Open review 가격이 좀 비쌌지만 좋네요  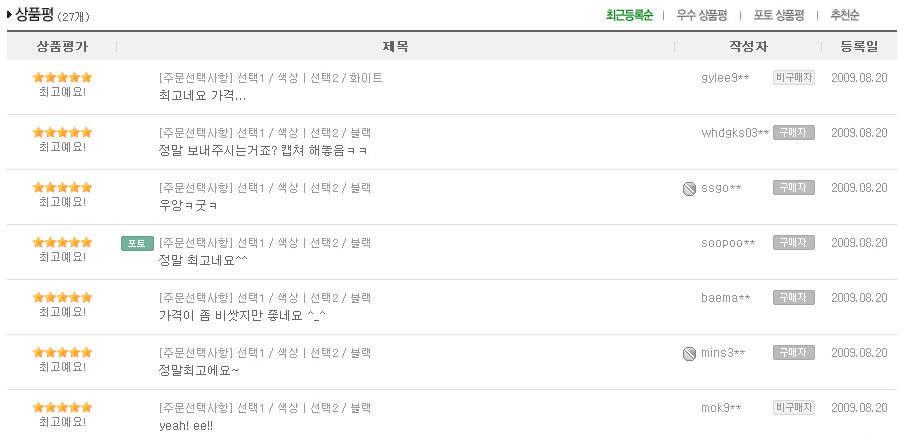242,316
